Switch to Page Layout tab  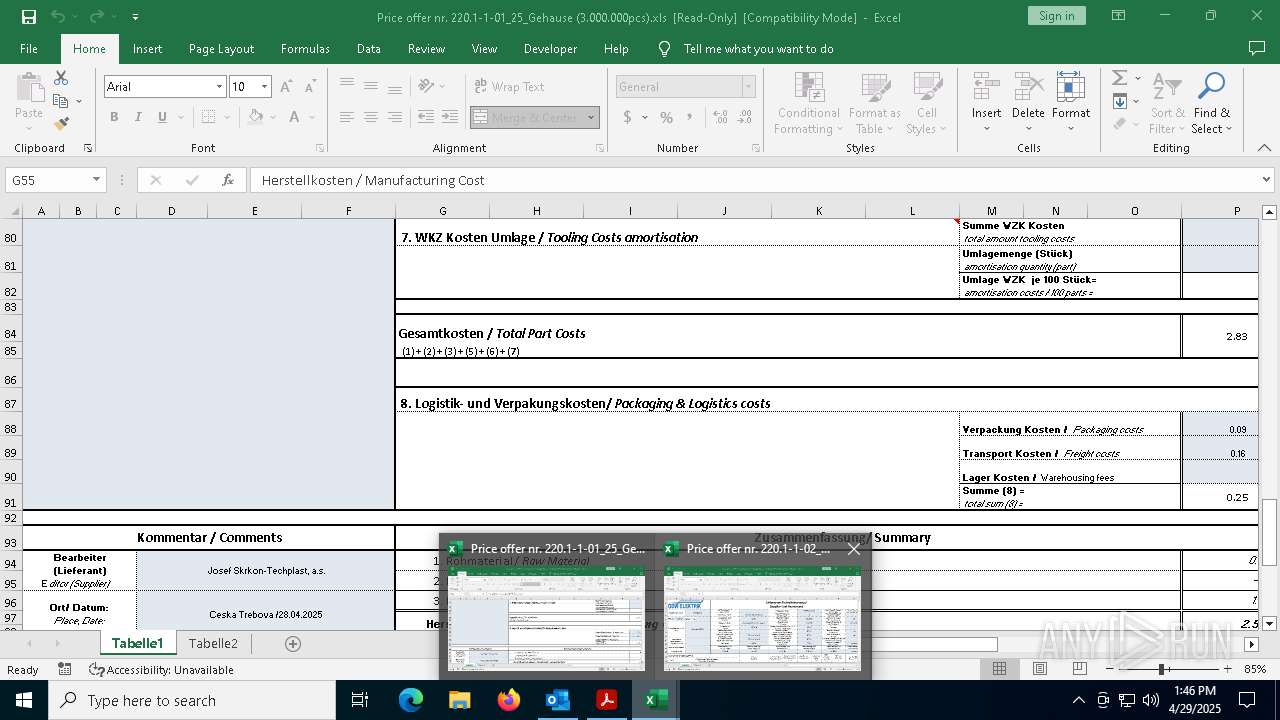click(221, 49)
